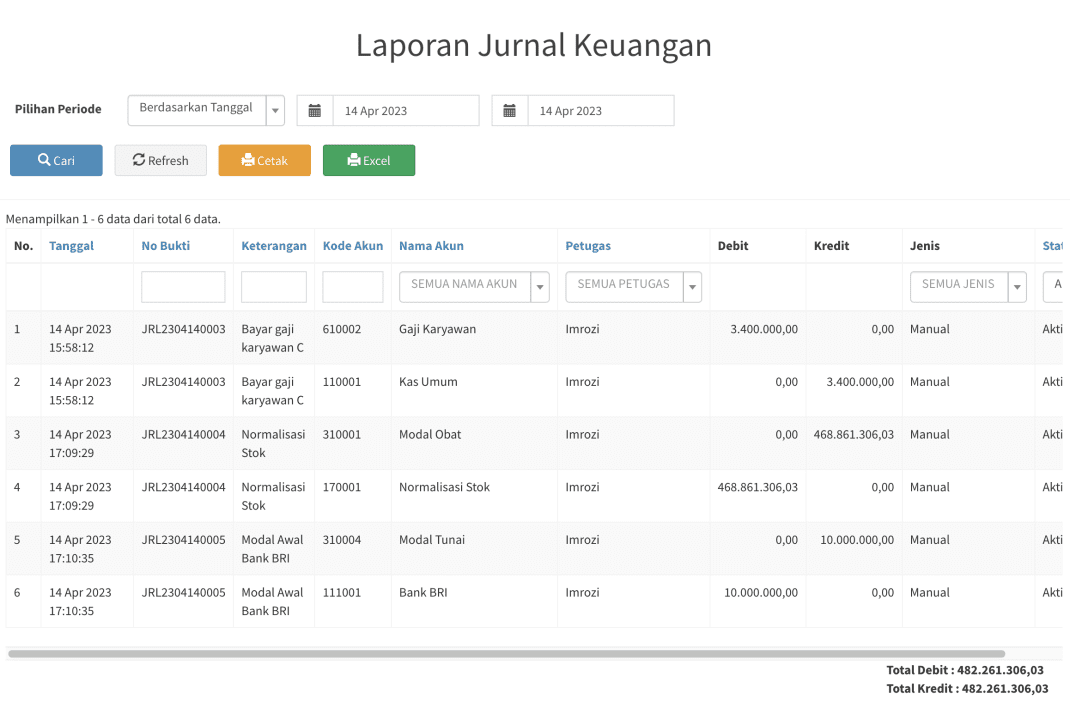The width and height of the screenshot is (1070, 720).
Task: Open the Semua Petugas filter dropdown
Action: tap(633, 287)
